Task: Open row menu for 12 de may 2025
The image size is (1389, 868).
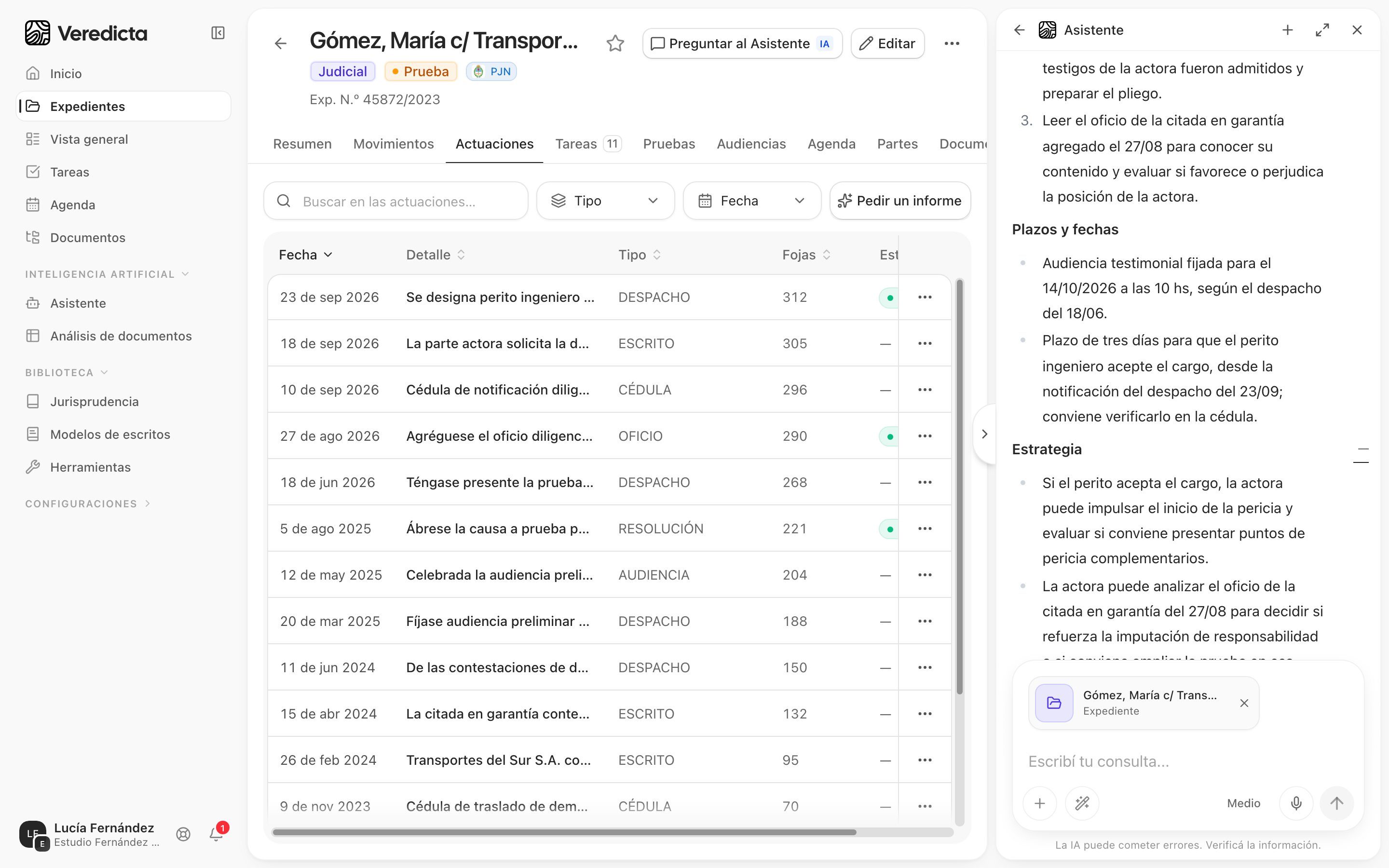Action: click(x=925, y=575)
